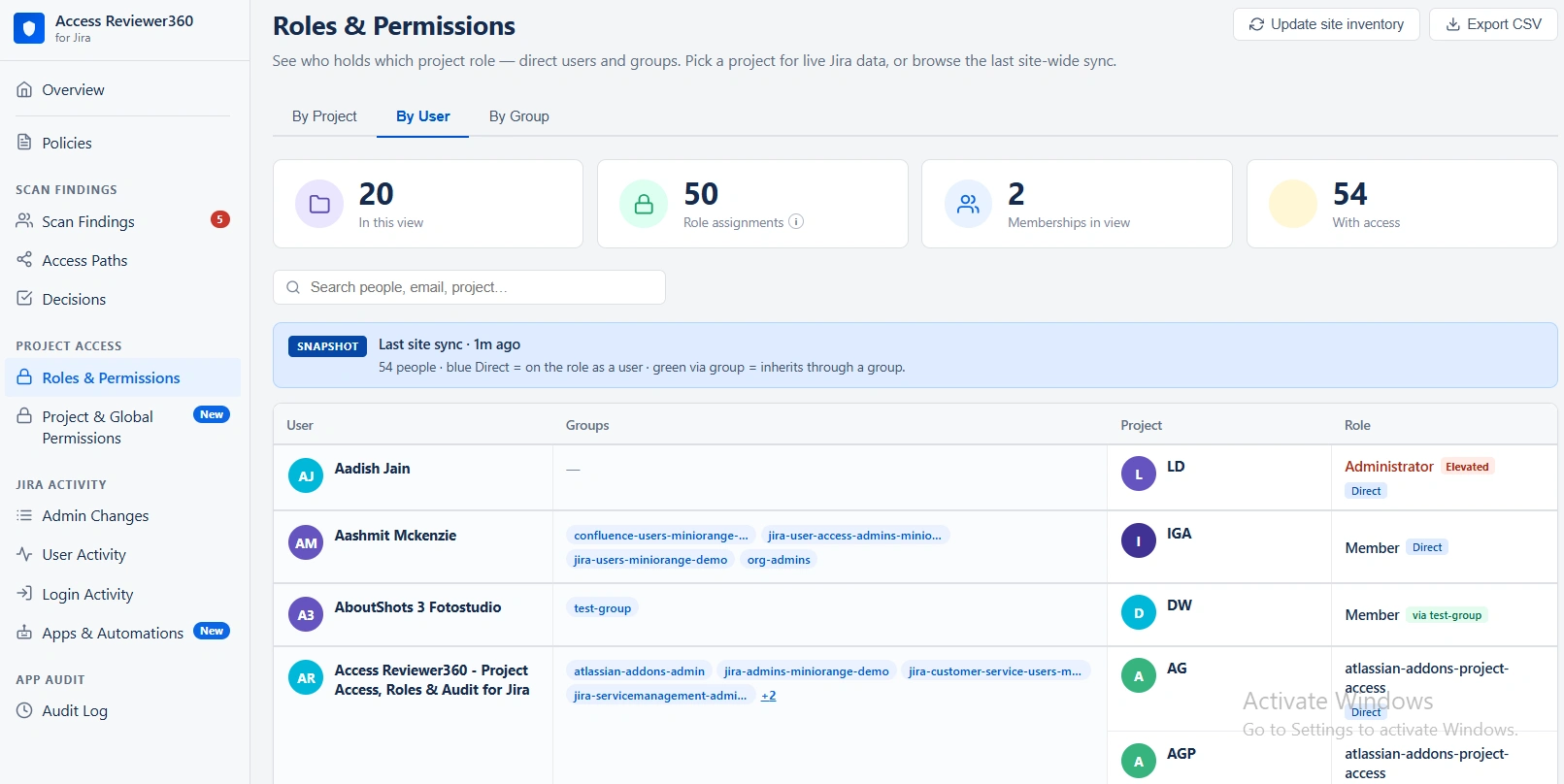Click the jira-users-miniorange-demo group tag
The width and height of the screenshot is (1564, 784).
(x=650, y=560)
